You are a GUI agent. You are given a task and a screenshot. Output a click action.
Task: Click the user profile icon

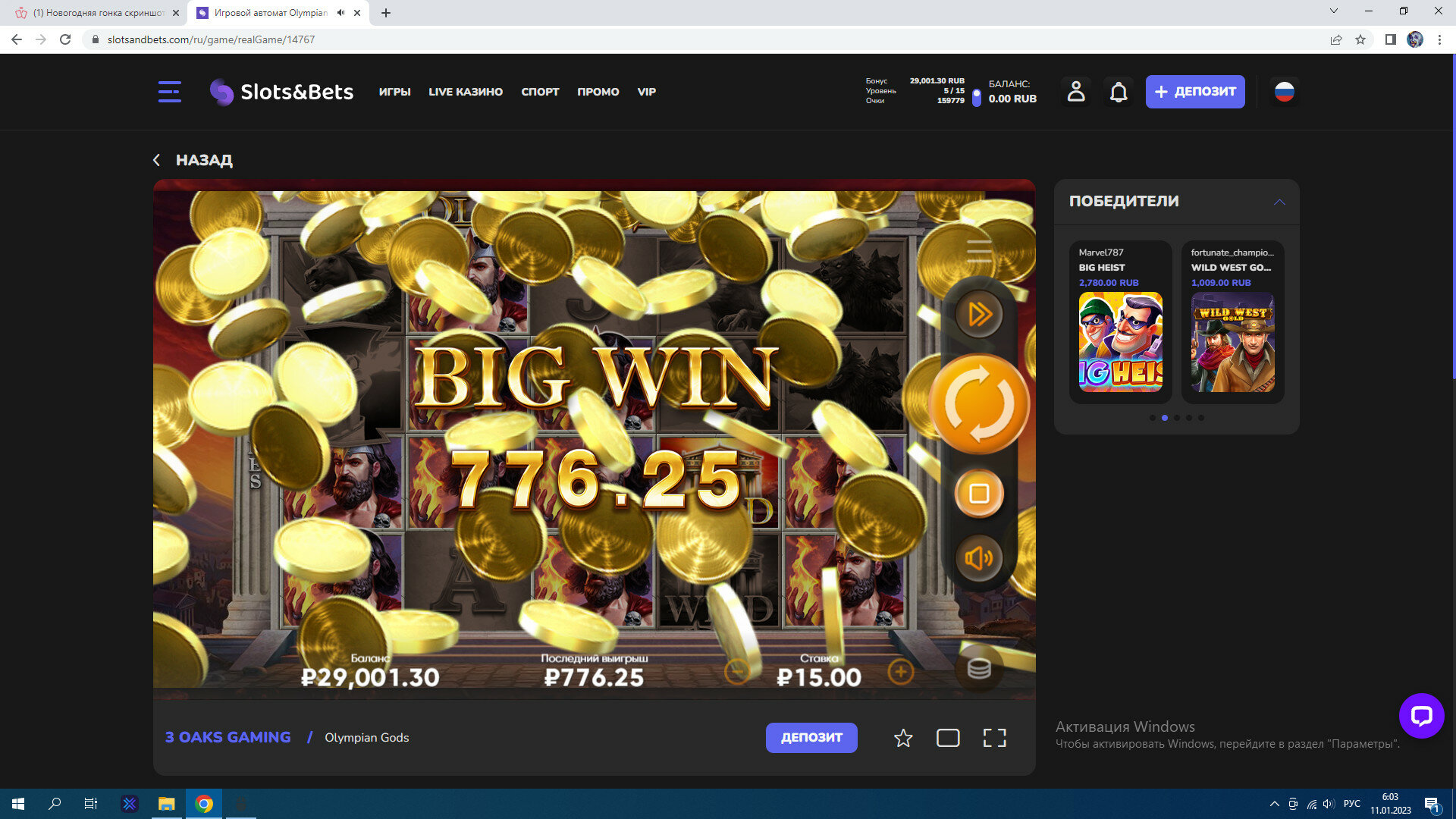click(1075, 92)
